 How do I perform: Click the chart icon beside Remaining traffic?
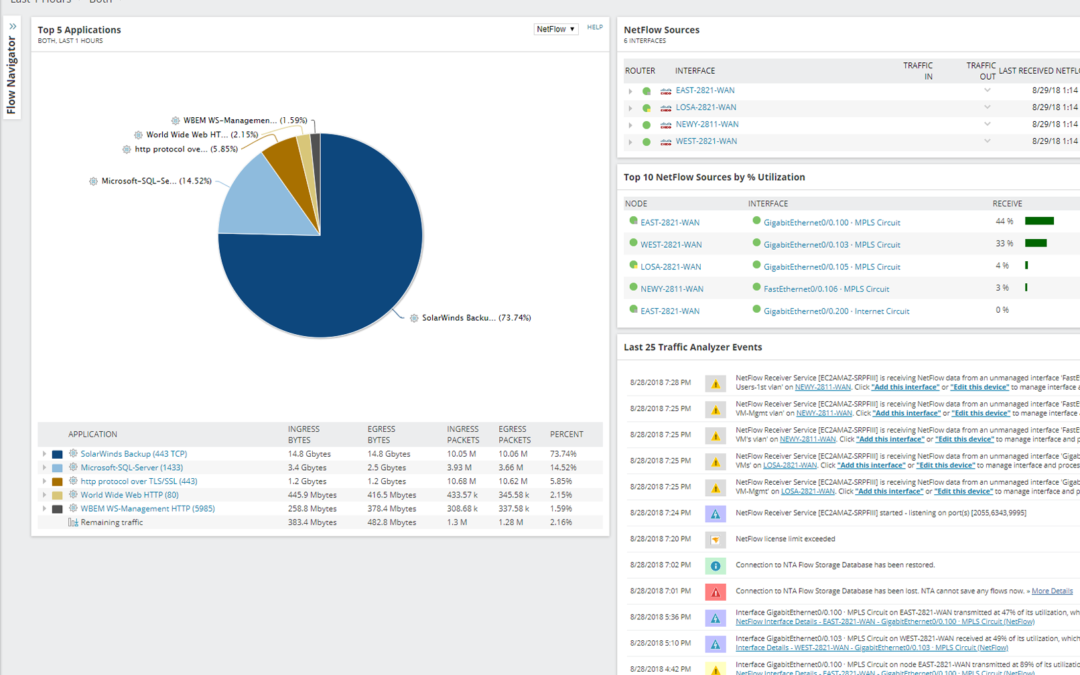pyautogui.click(x=73, y=522)
